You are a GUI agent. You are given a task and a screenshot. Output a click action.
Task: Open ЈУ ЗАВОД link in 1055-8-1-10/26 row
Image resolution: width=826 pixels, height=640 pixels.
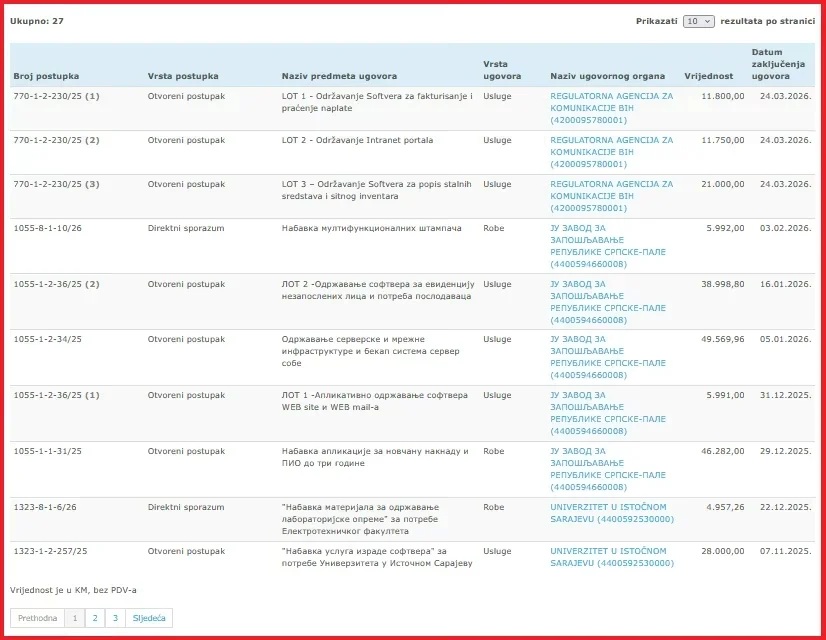pos(608,246)
